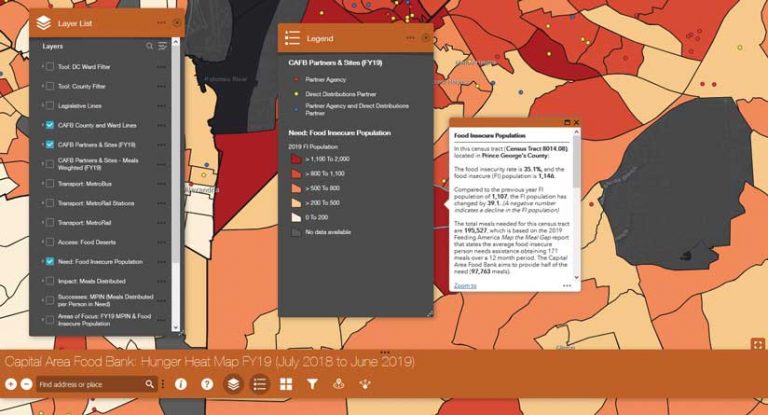This screenshot has height=415, width=768.
Task: Click the '> 1,100 To 2,000' legend swatch
Action: 296,159
